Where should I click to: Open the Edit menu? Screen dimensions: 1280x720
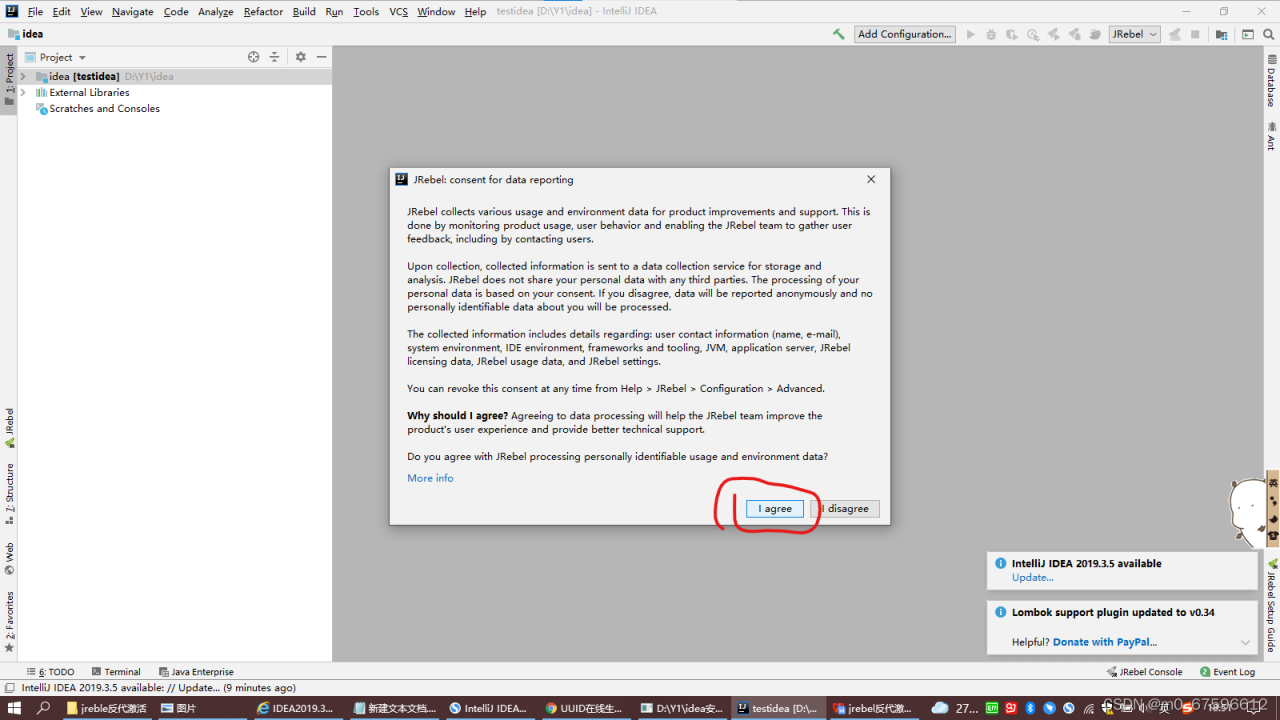[62, 11]
